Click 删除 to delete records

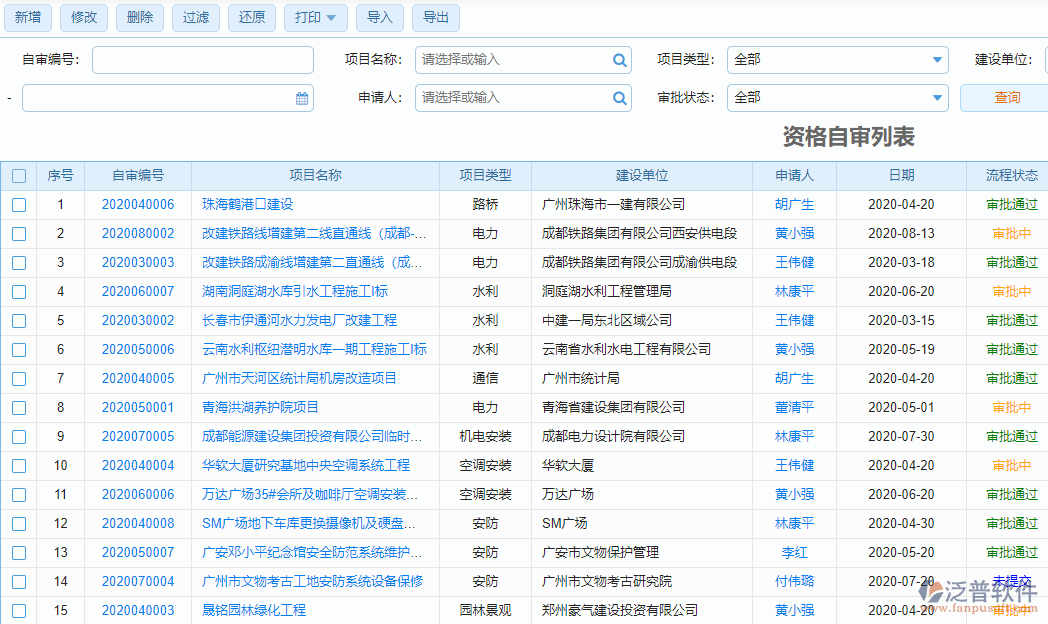tap(139, 17)
